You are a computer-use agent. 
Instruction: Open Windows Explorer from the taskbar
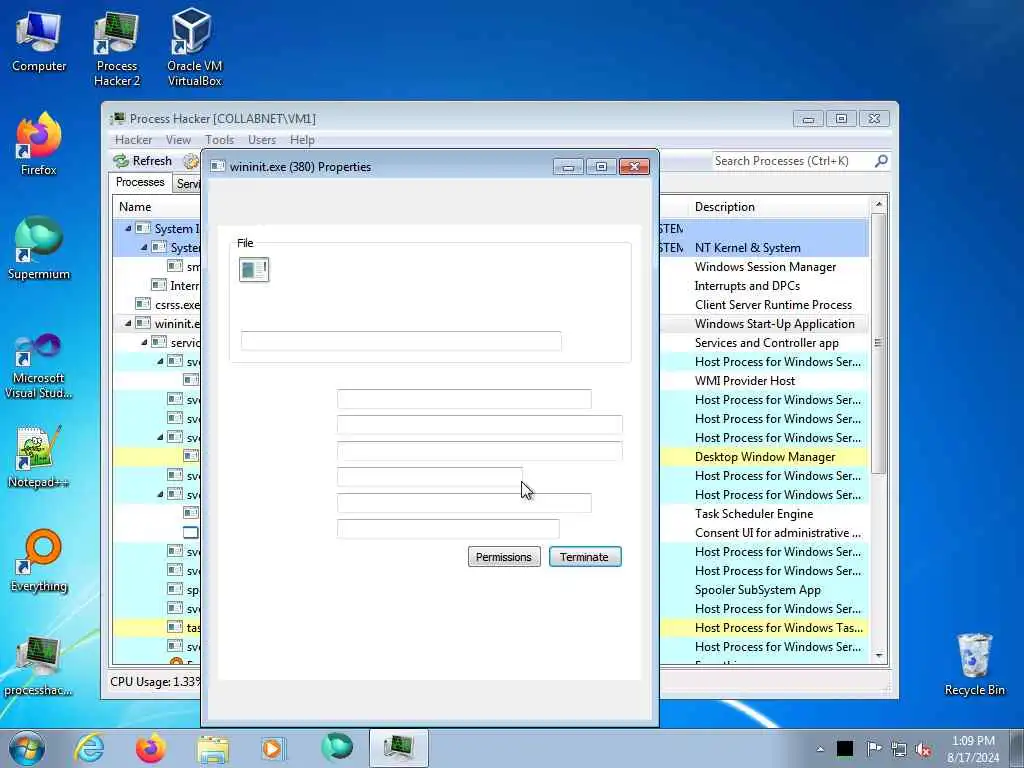coord(213,748)
